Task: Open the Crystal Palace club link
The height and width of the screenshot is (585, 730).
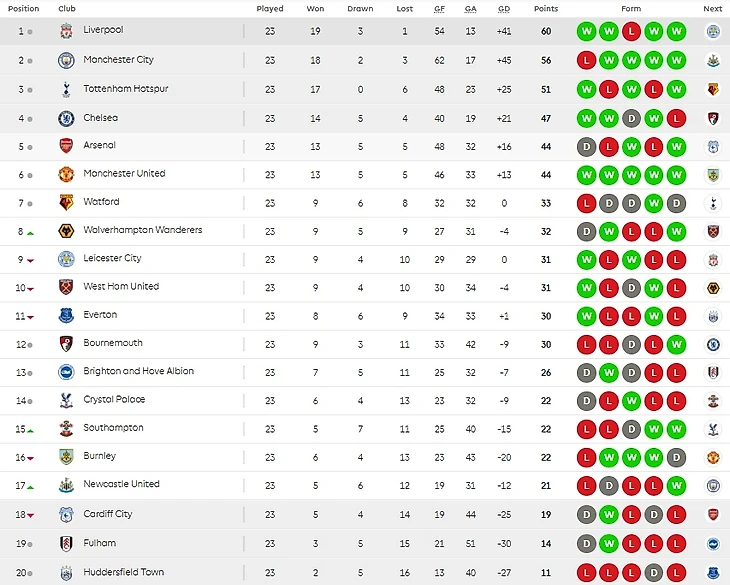Action: click(114, 400)
